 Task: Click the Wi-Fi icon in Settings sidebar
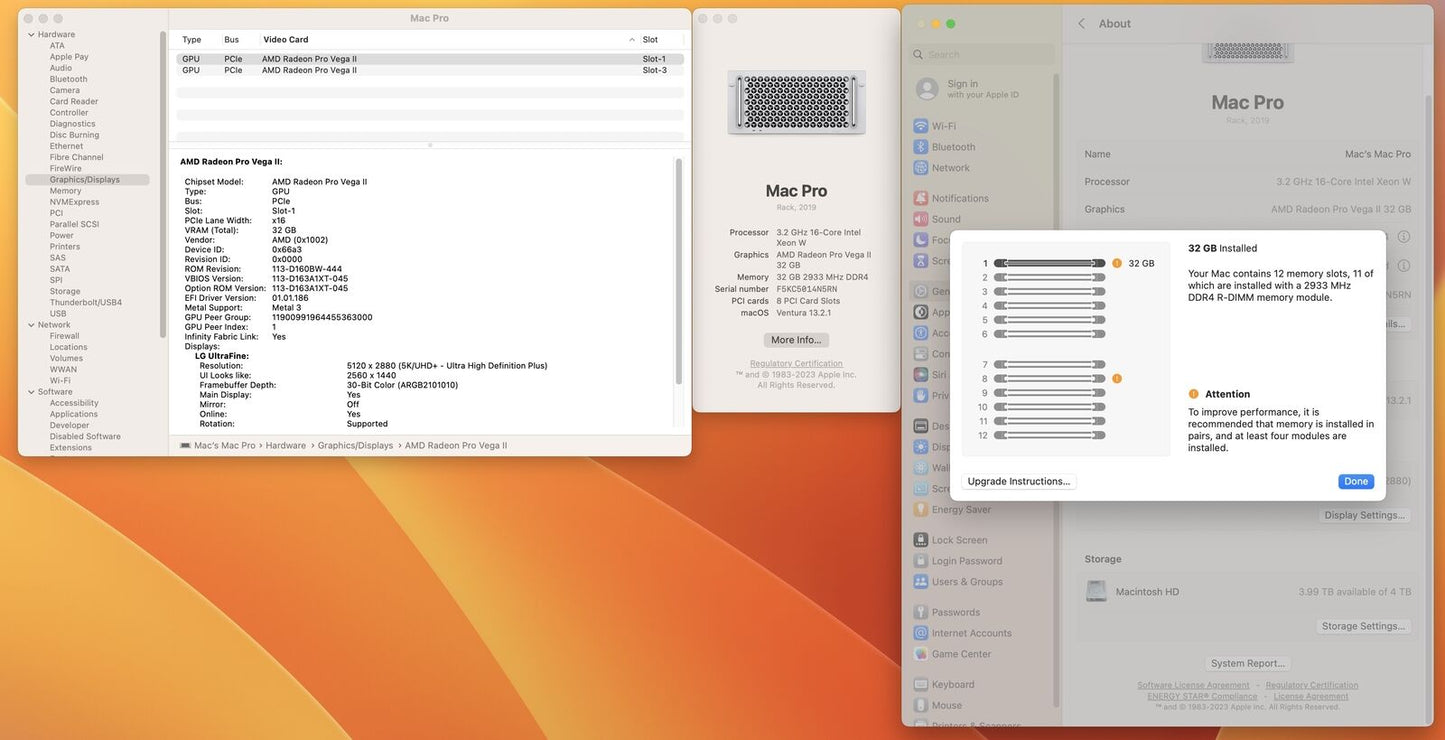tap(920, 126)
